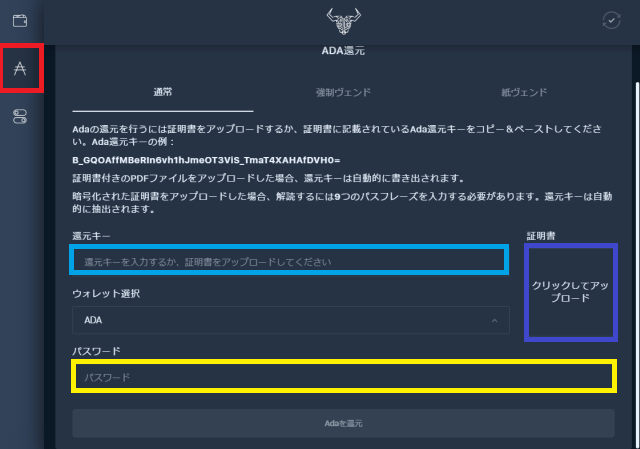Focus the パスワード input field
640x449 pixels.
coord(343,377)
